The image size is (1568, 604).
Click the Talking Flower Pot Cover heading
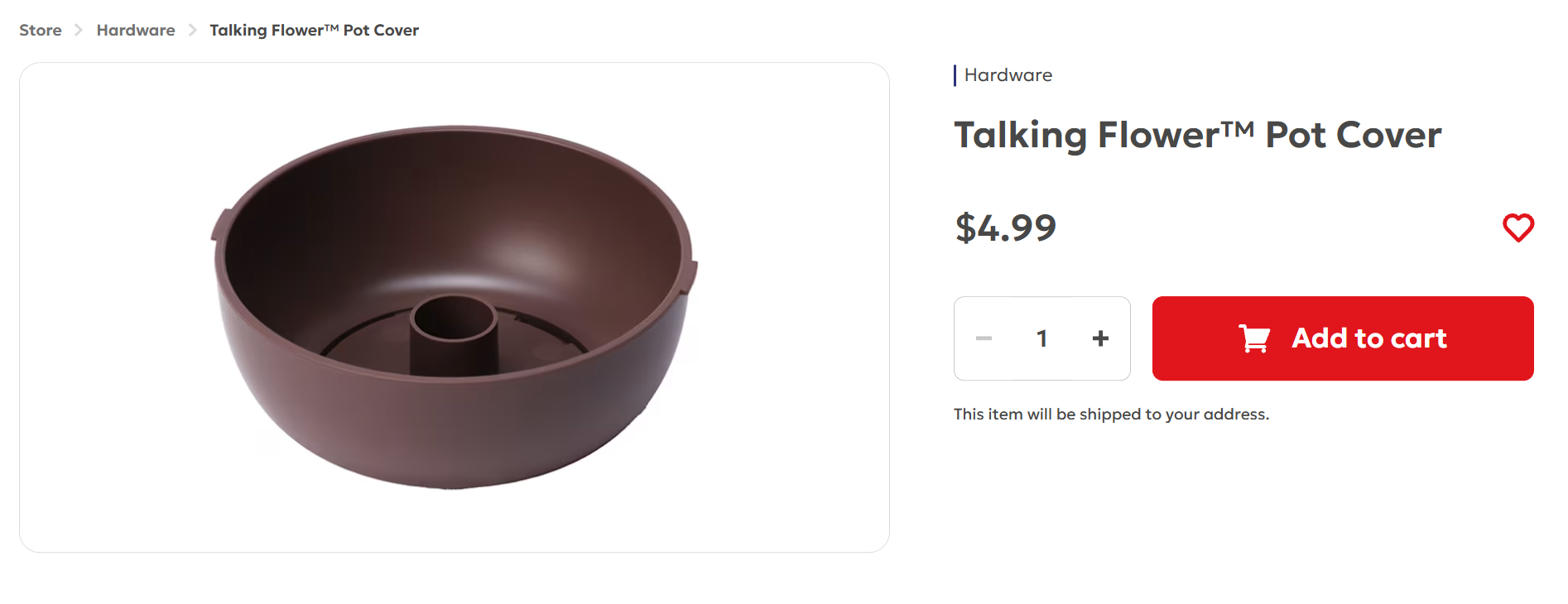1198,135
